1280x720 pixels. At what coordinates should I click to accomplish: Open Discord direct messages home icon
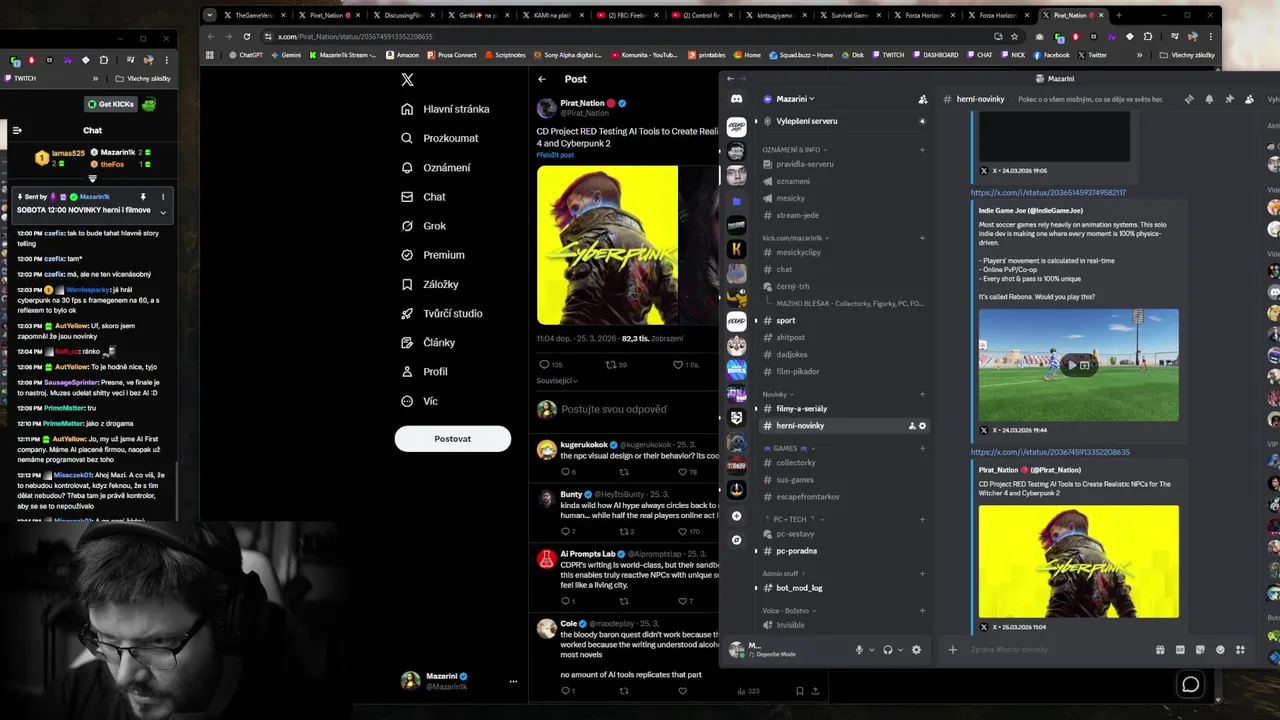click(x=736, y=99)
